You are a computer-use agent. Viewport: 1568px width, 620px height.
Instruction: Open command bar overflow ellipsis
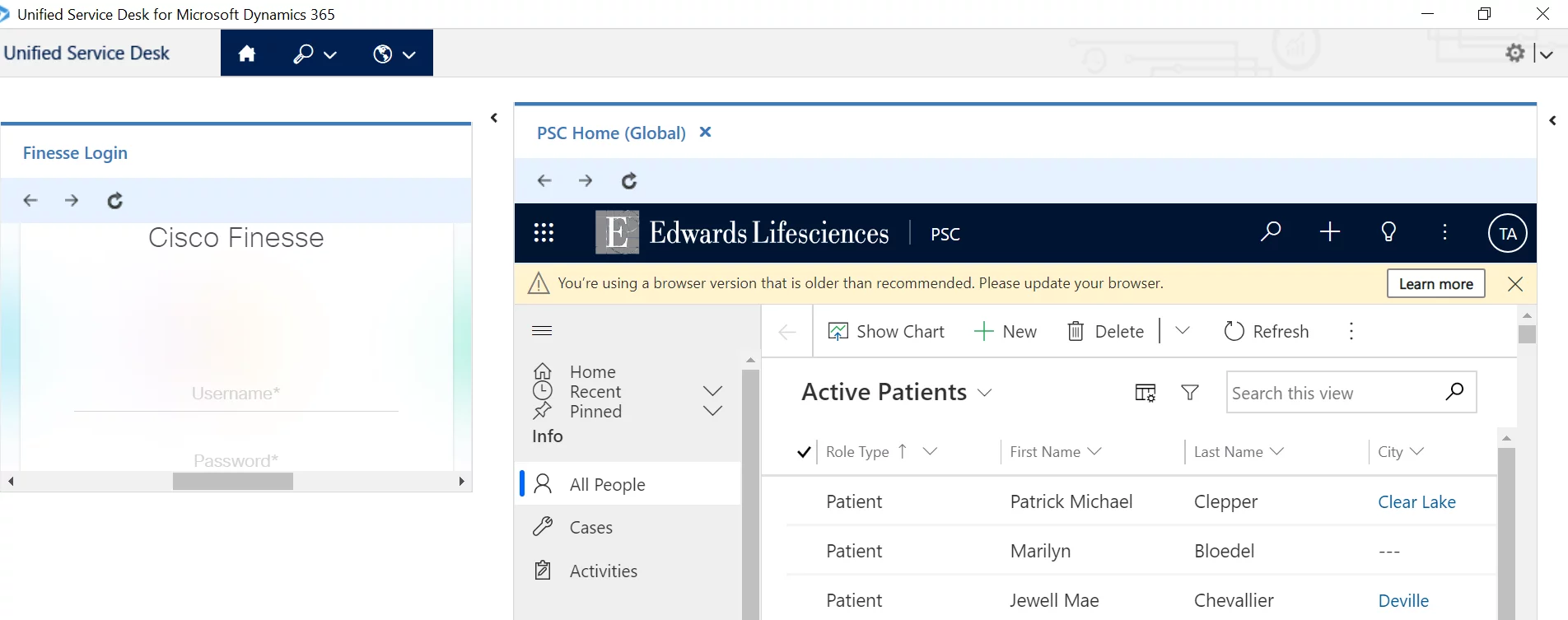(1351, 332)
